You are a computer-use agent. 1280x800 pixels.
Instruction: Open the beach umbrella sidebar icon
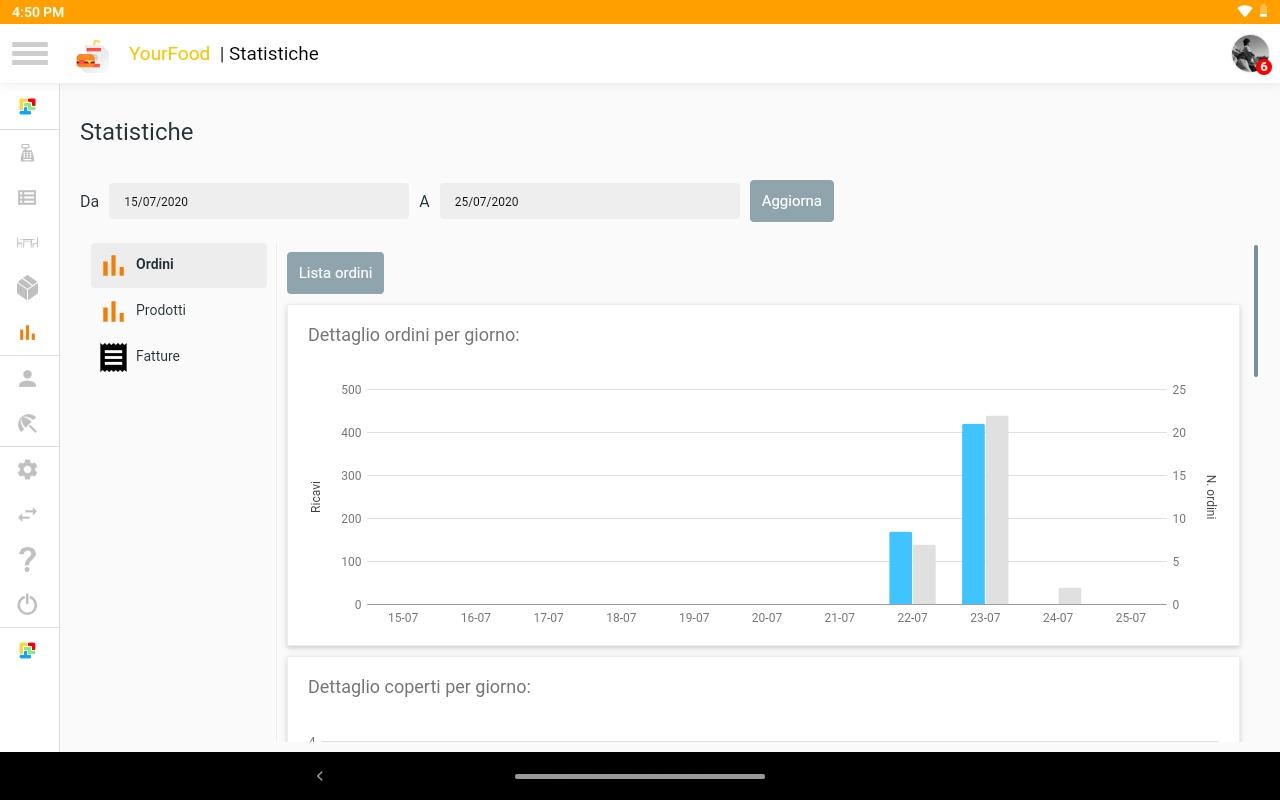(x=28, y=424)
